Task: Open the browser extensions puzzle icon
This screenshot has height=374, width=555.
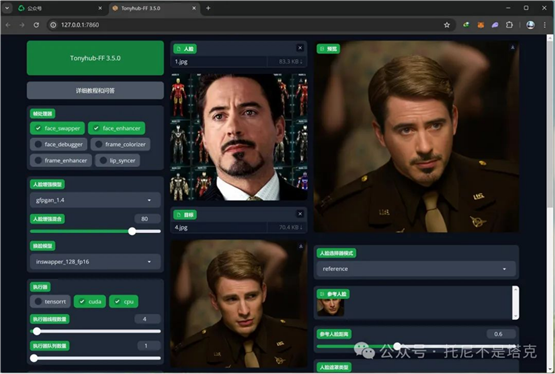Action: click(x=509, y=25)
